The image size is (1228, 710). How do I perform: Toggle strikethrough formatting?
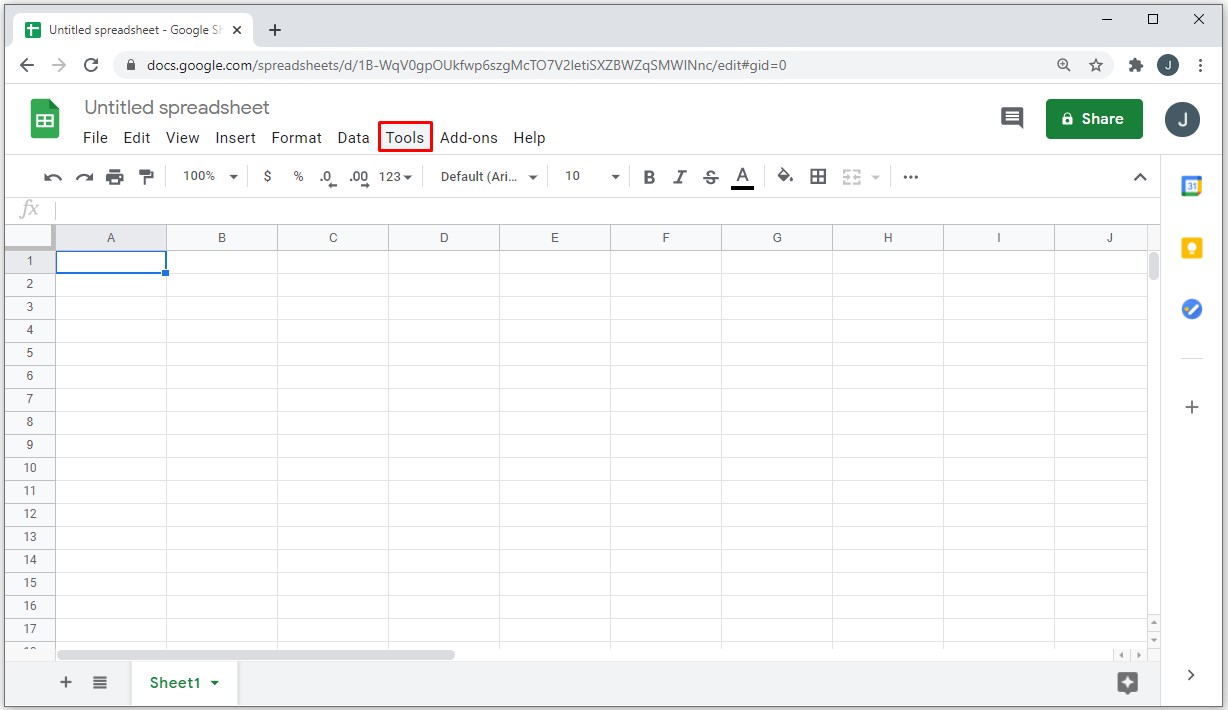tap(711, 177)
